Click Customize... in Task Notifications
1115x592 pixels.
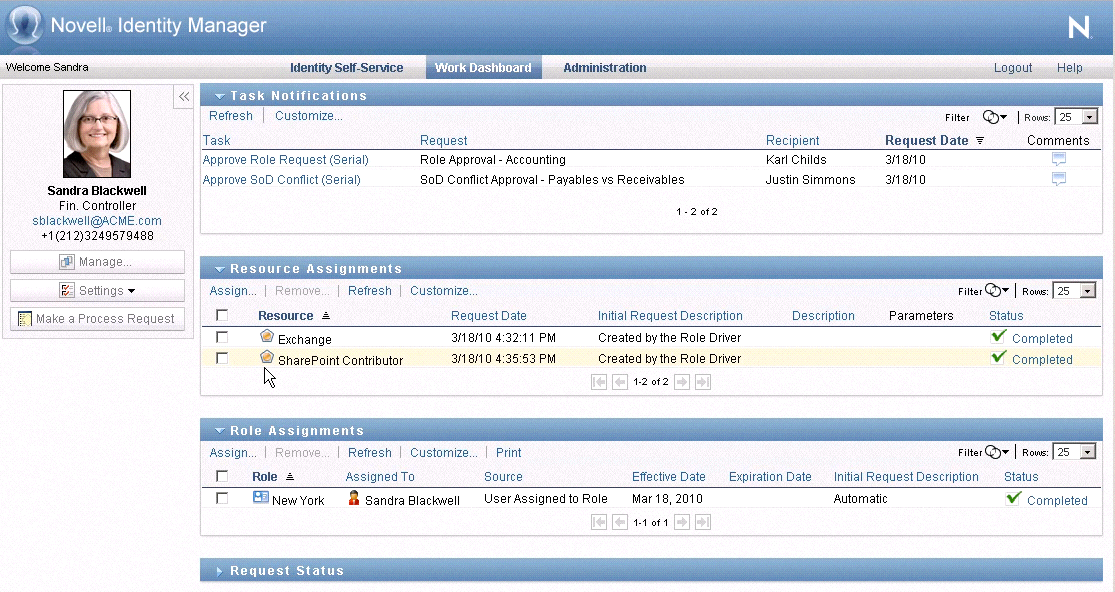coord(309,116)
